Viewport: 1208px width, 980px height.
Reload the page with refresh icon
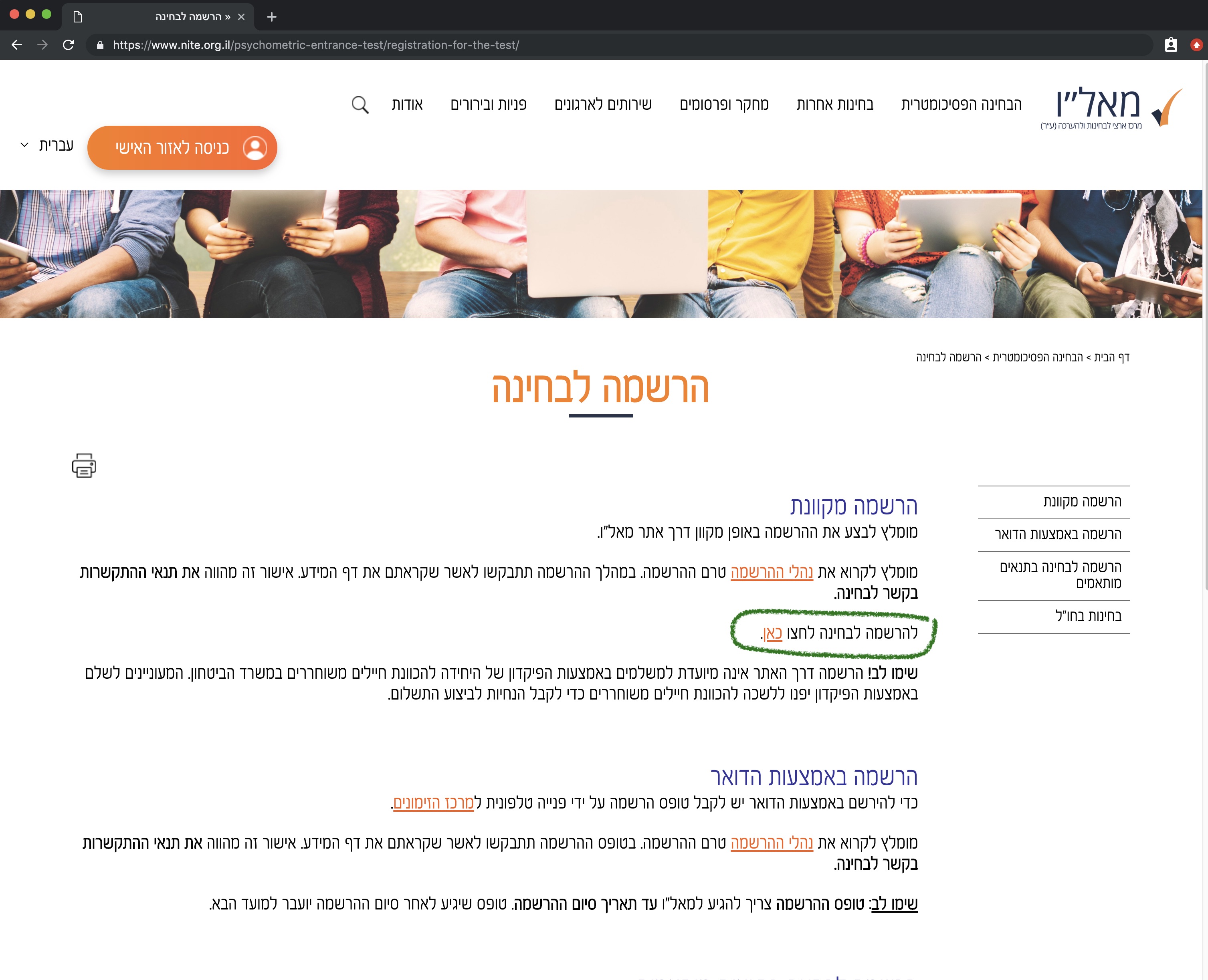68,45
